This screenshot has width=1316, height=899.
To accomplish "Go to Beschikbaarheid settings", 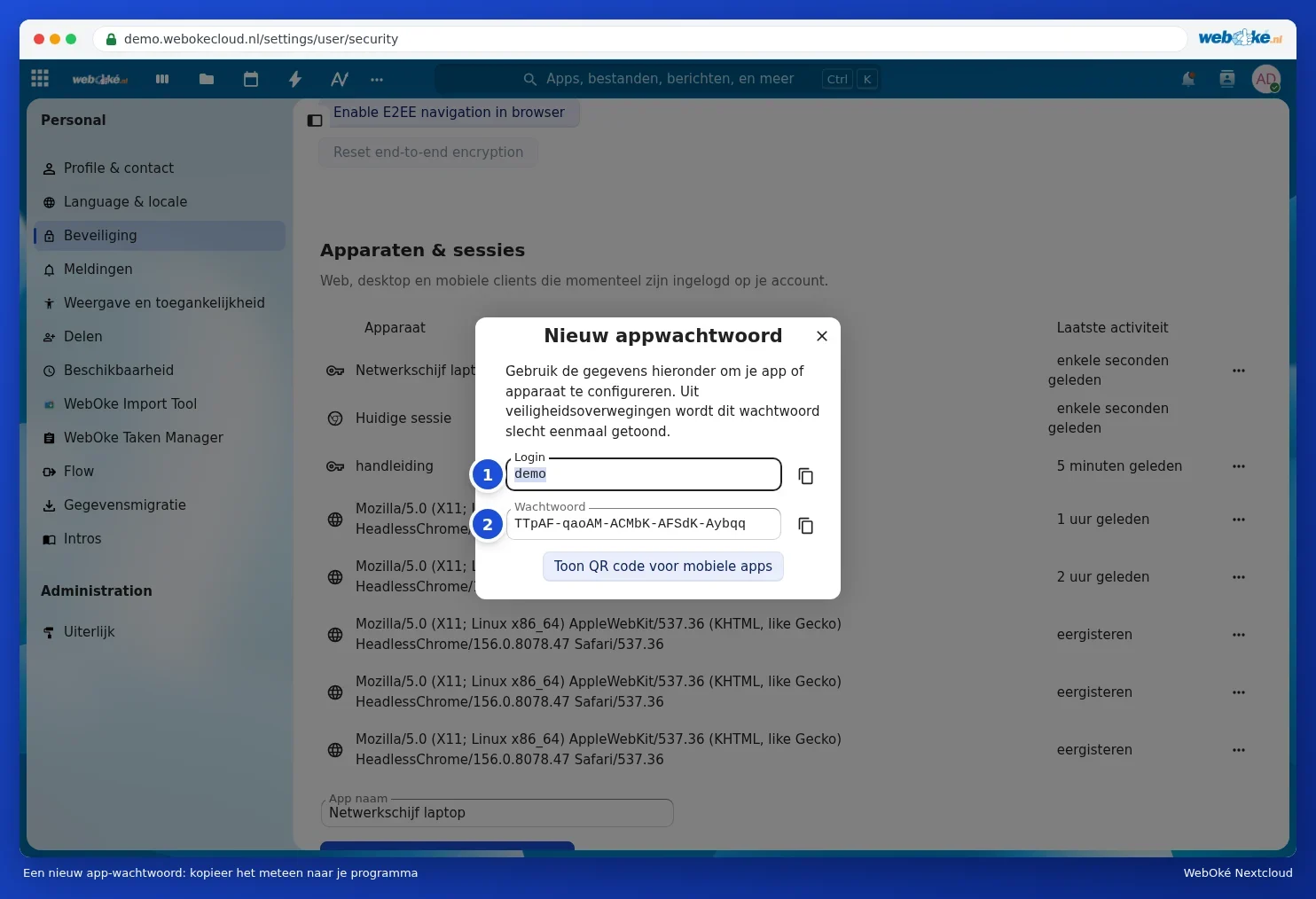I will 160,371.
